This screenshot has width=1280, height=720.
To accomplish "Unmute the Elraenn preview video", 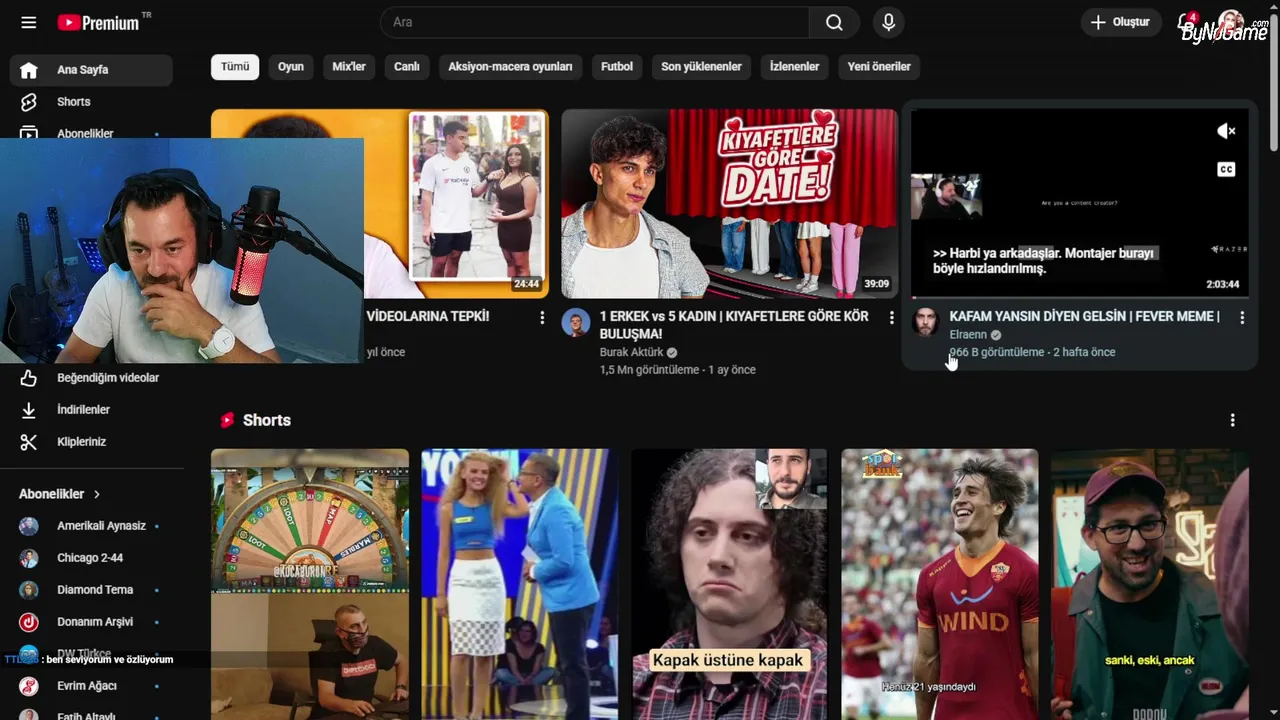I will click(1226, 131).
